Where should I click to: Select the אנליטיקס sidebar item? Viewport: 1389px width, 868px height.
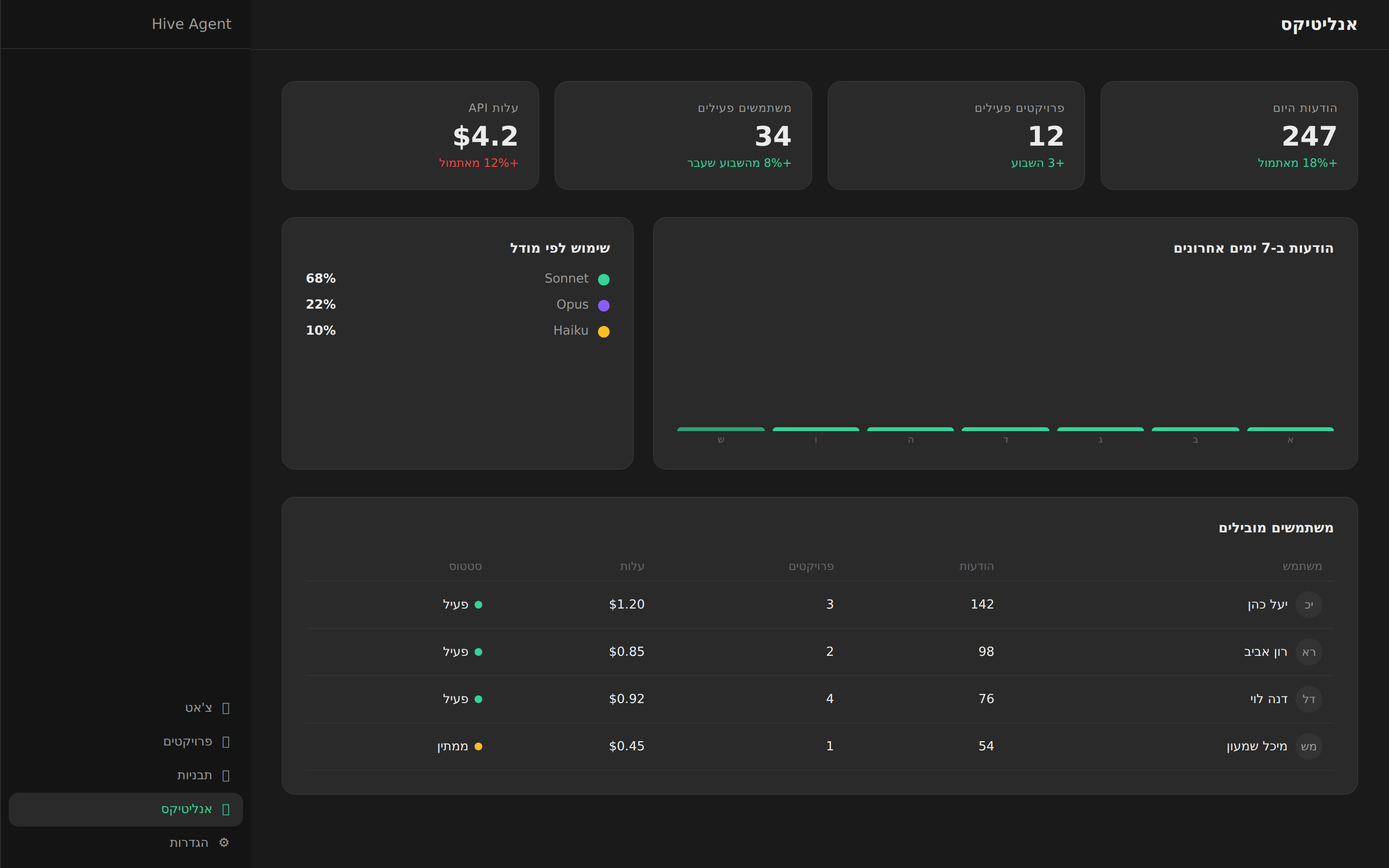pos(126,810)
